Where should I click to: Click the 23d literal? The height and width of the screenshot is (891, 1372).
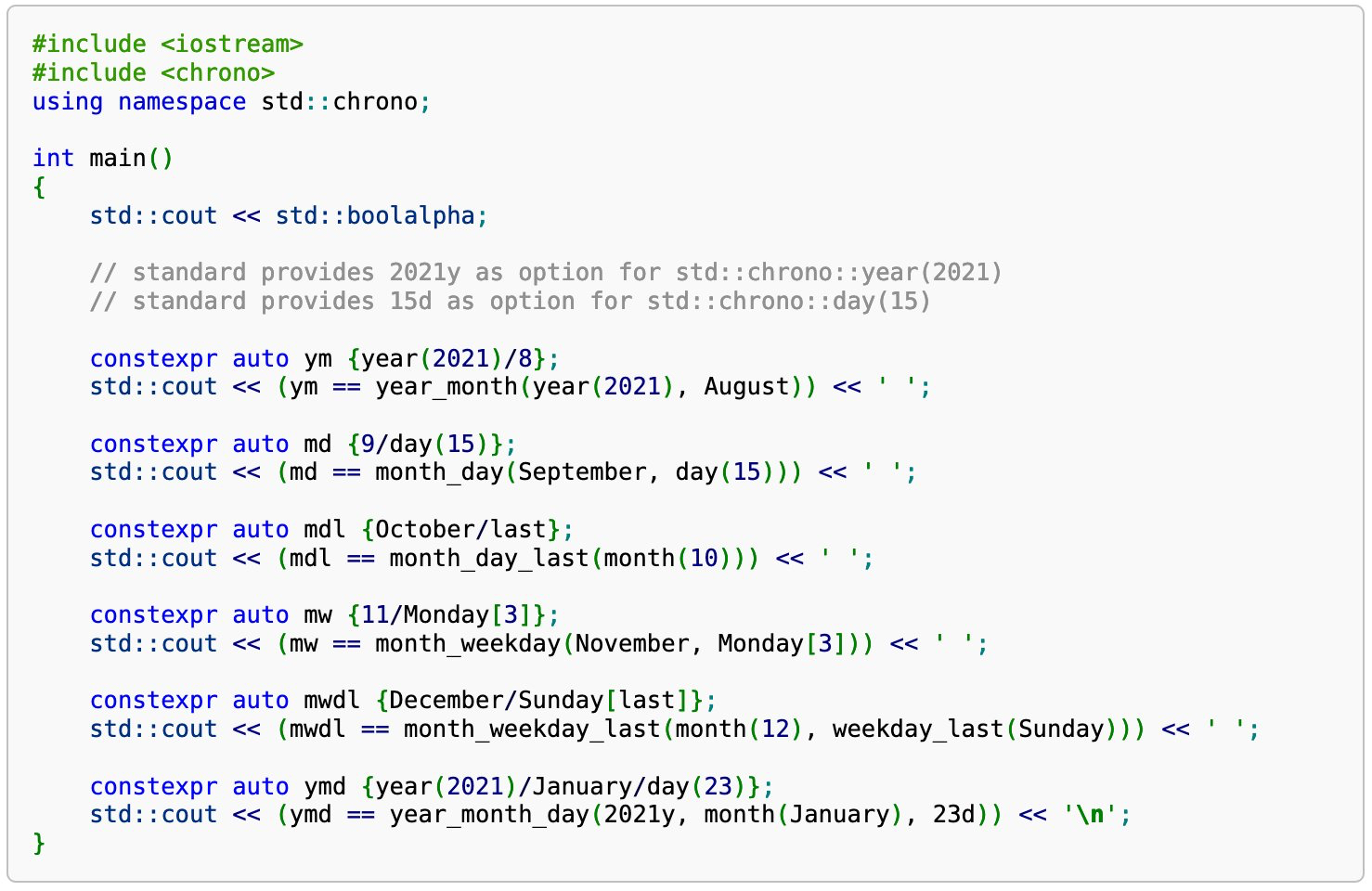pyautogui.click(x=953, y=815)
